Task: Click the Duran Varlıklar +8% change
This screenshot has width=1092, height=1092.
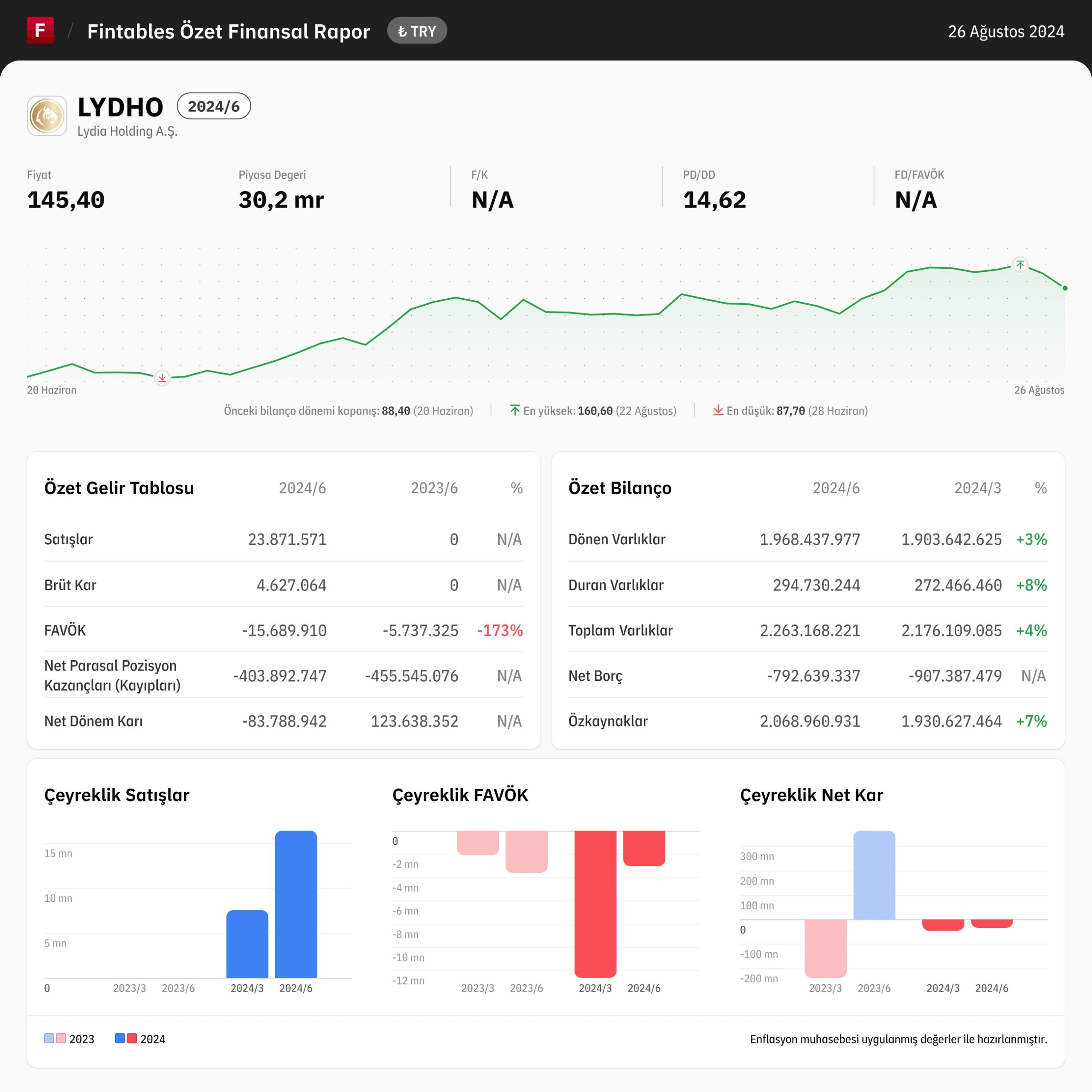Action: click(x=1031, y=585)
